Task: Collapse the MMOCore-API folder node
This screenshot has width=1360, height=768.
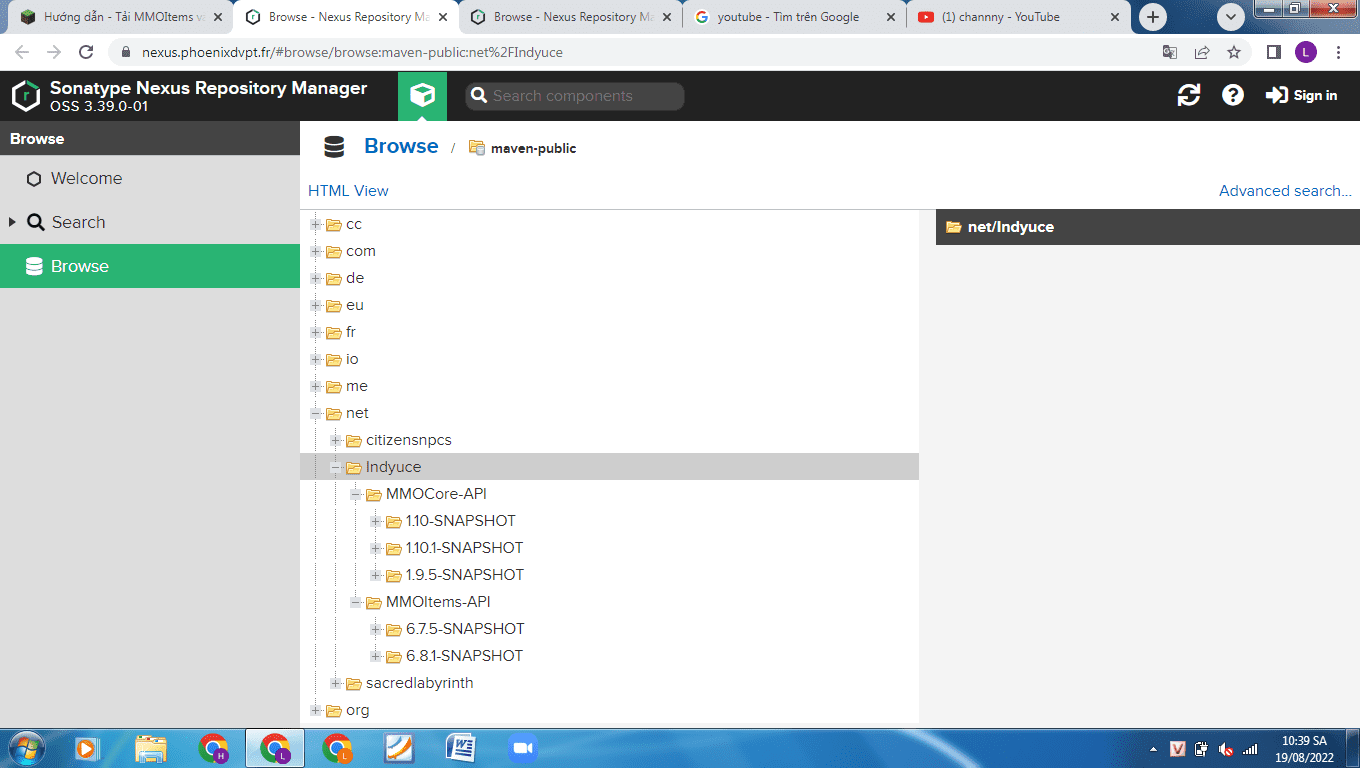Action: click(x=356, y=494)
